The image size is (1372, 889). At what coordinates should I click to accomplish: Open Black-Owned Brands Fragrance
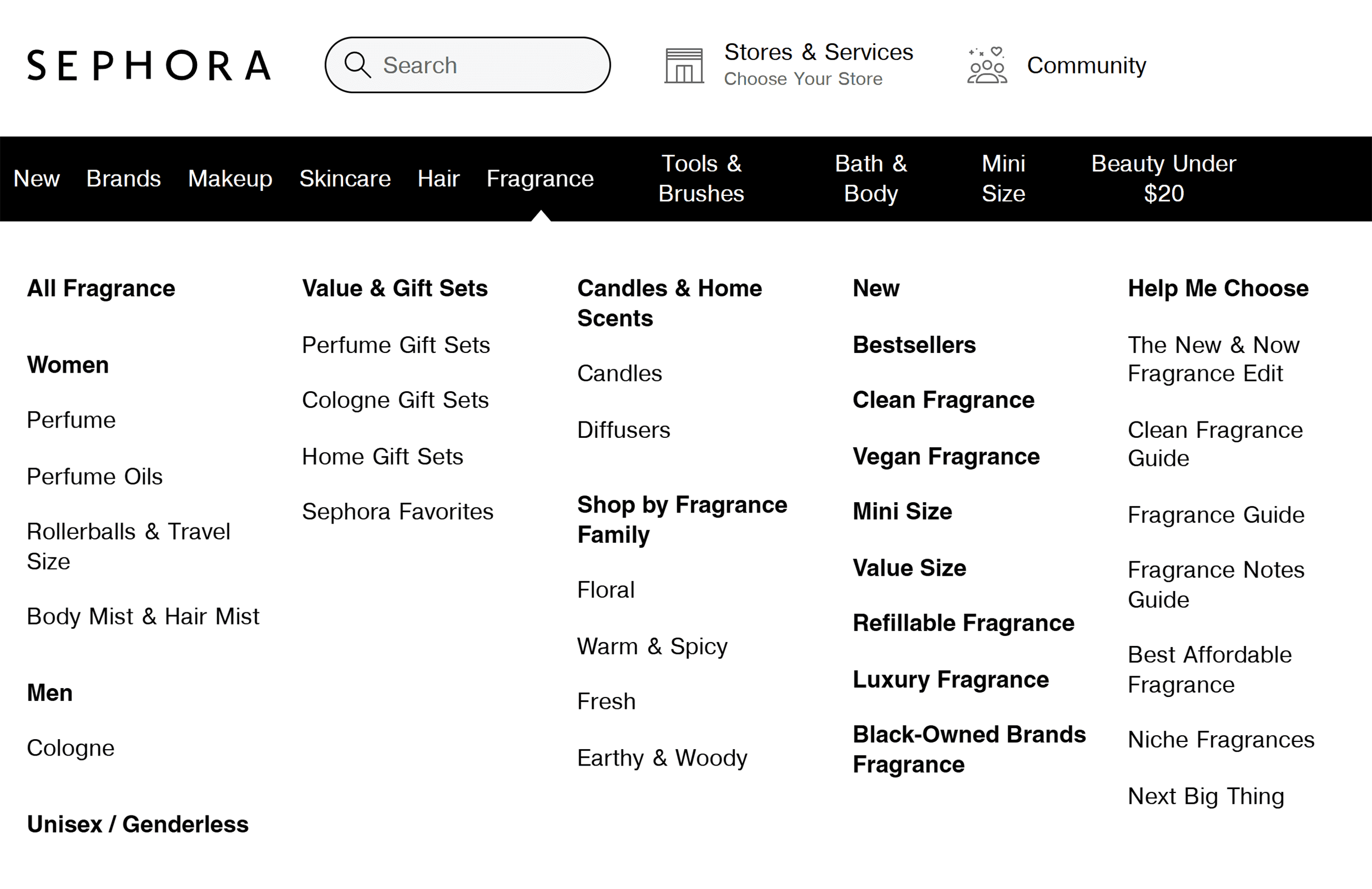tap(970, 750)
